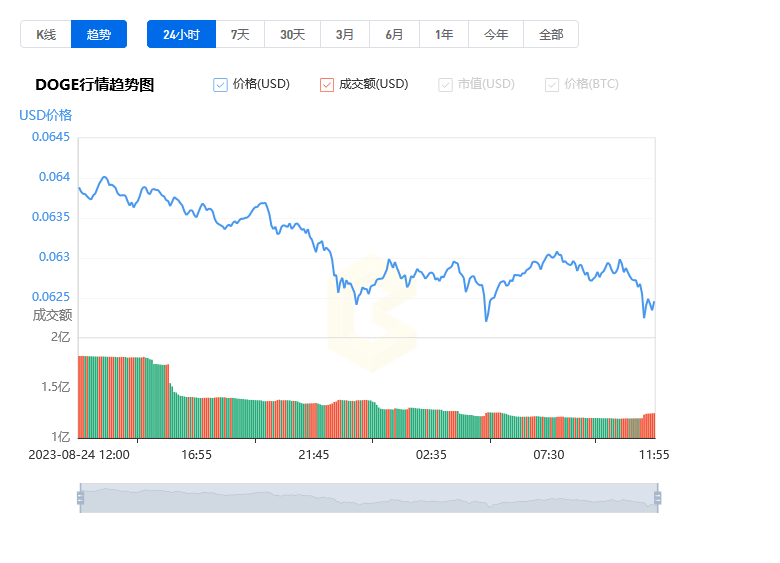
Task: Select the 趋势 trend view
Action: click(99, 34)
